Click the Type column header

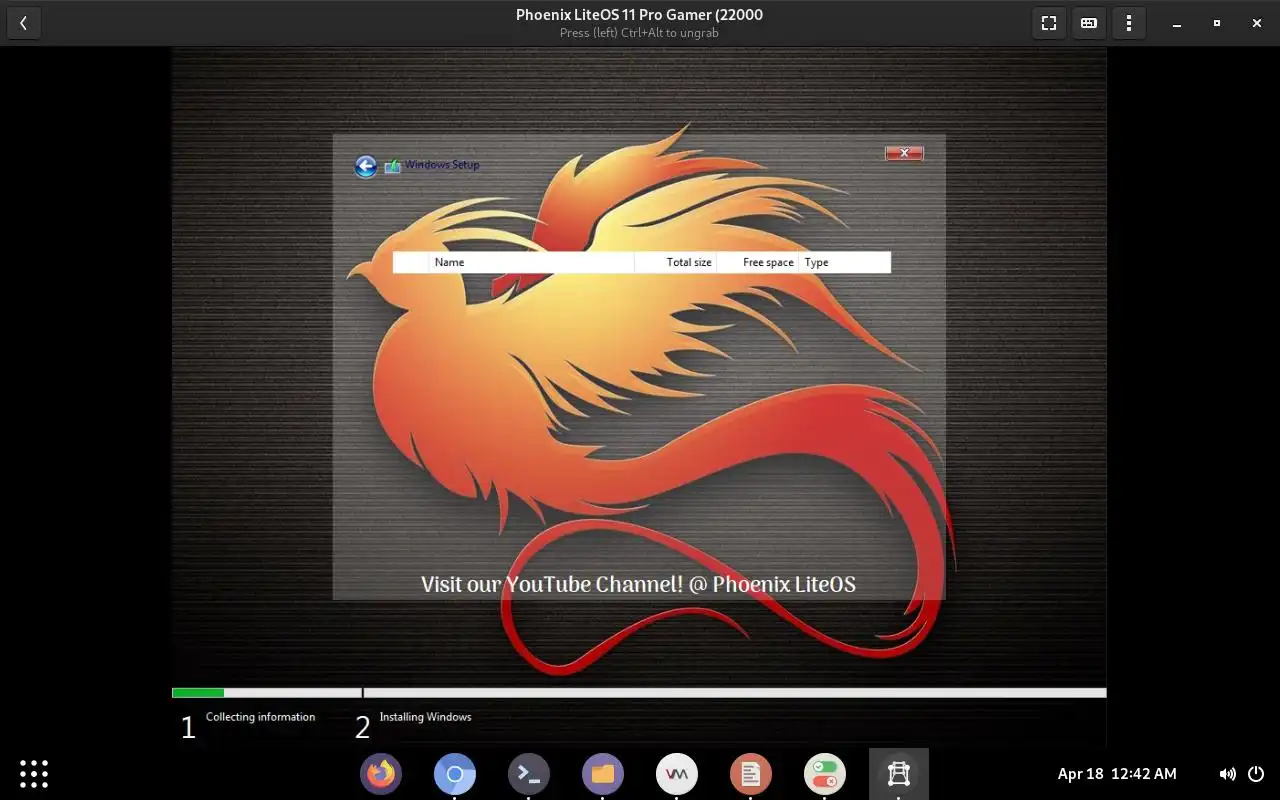point(844,262)
